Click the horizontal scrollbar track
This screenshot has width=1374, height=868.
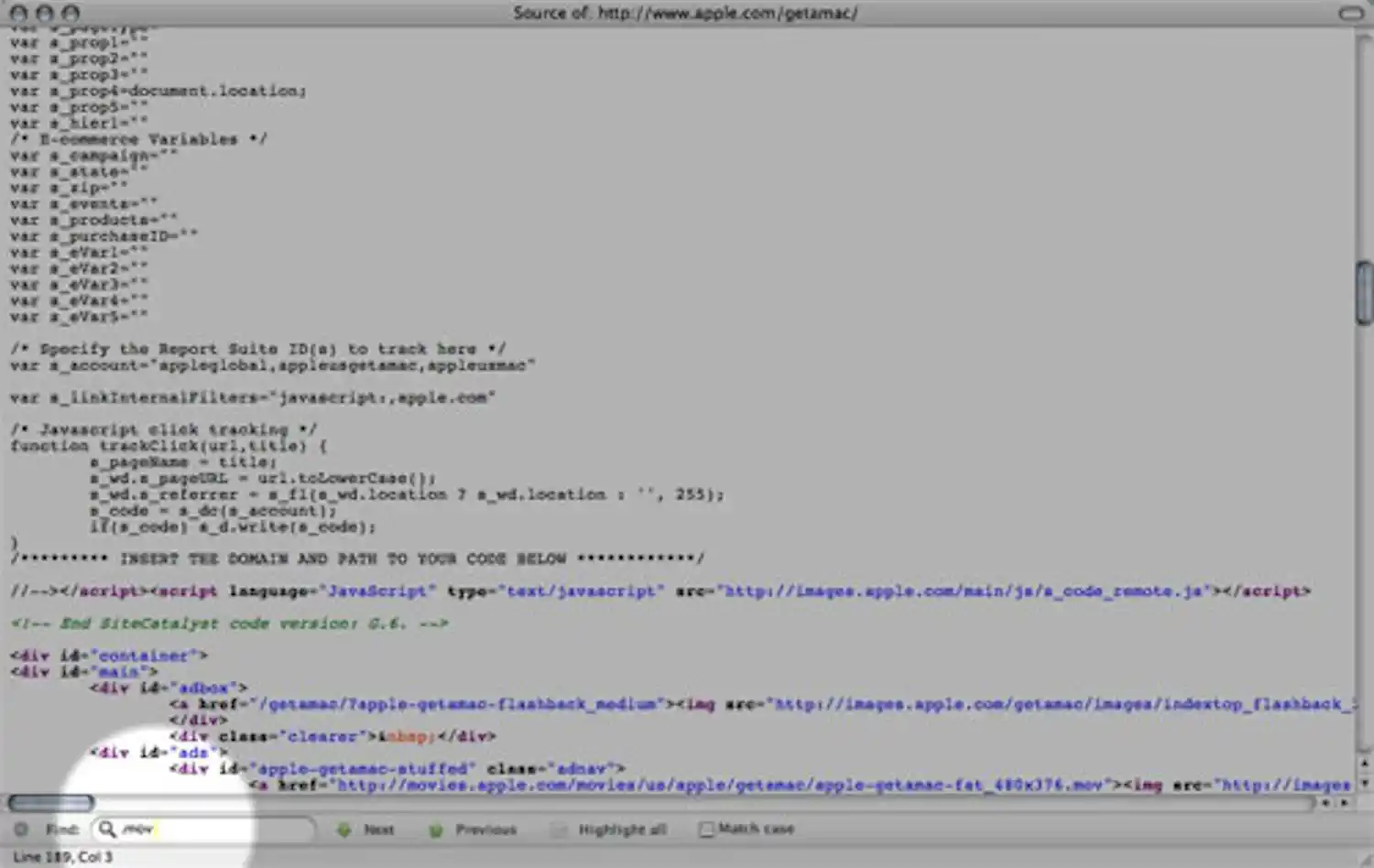(x=641, y=802)
